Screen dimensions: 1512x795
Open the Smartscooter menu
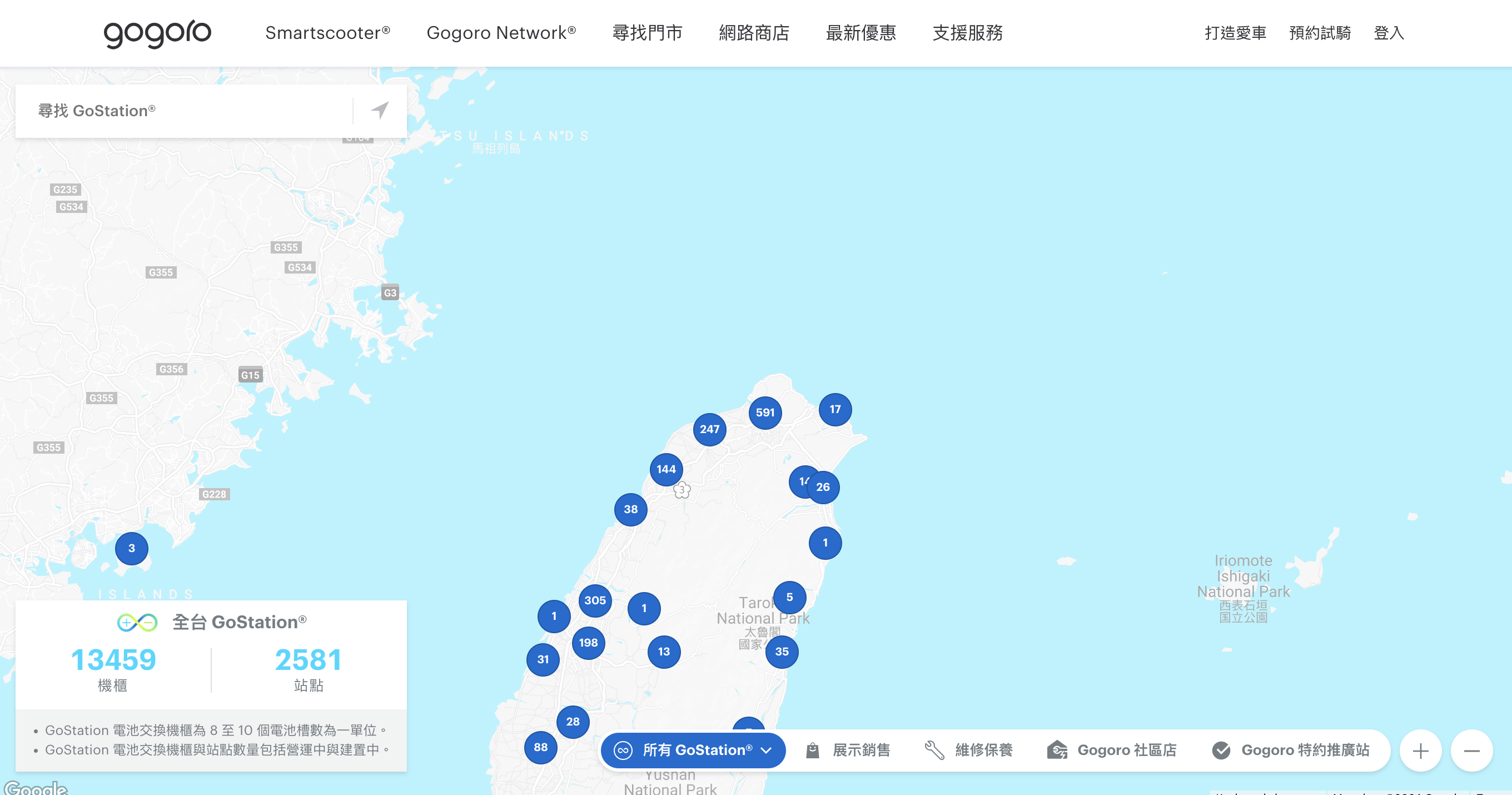(327, 33)
